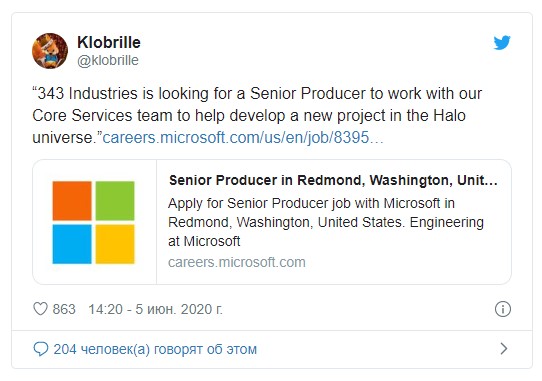Click careers.microsoft.com domain in link card
This screenshot has width=542, height=381.
[x=237, y=262]
